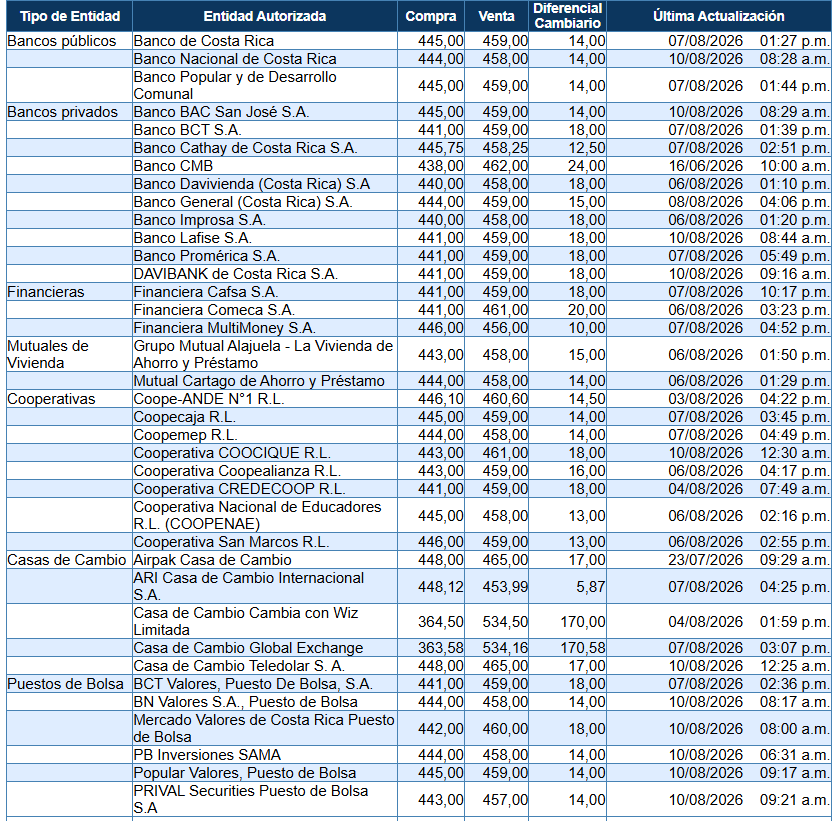Click DAVIBANK de Costa Rica S.A.
Screen dimensions: 837x821
click(236, 274)
